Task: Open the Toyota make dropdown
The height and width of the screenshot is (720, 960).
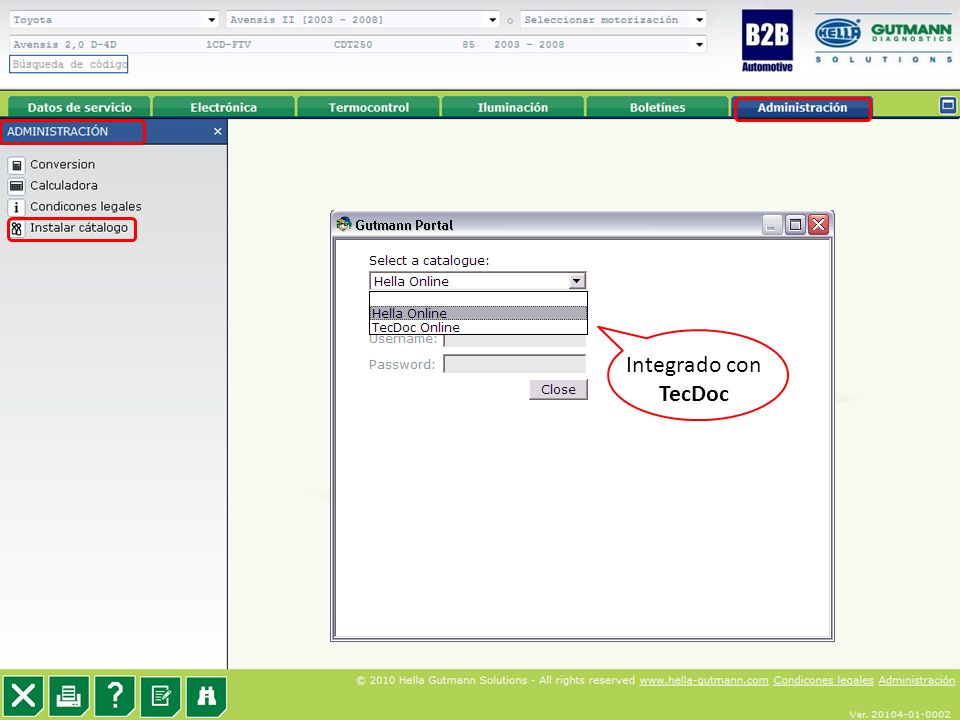Action: (x=211, y=20)
